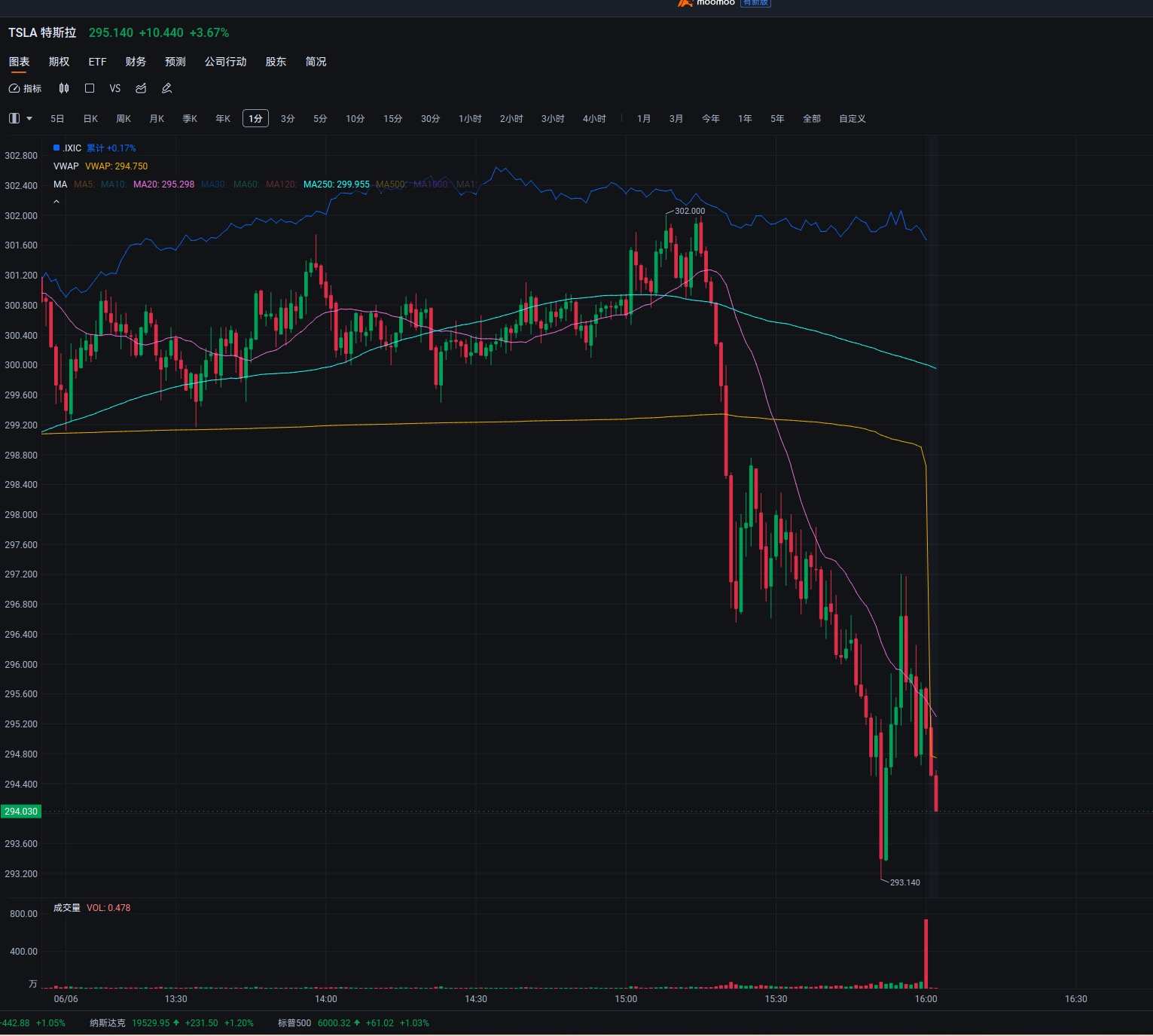Switch to the 3小时 interval
Image resolution: width=1153 pixels, height=1036 pixels.
[x=553, y=119]
